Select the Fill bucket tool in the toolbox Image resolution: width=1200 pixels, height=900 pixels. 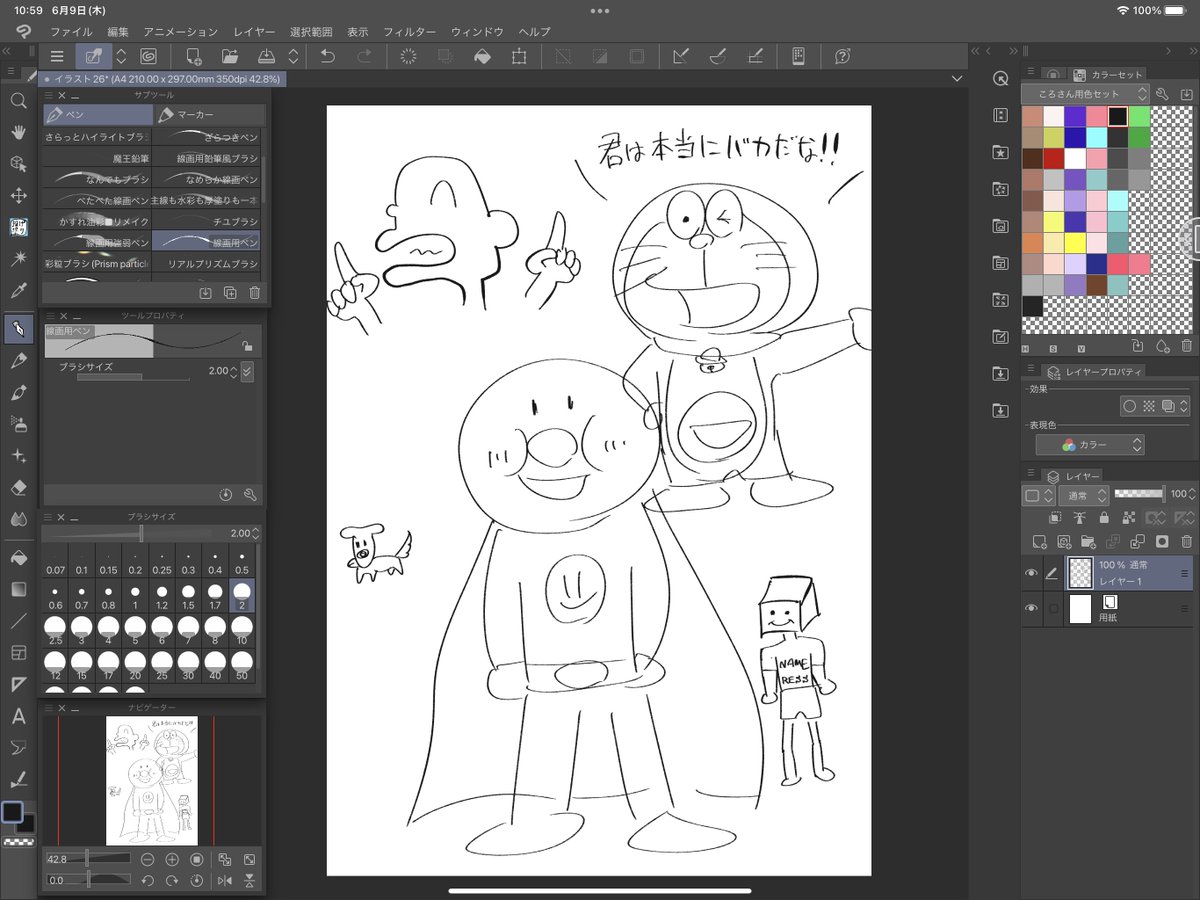tap(18, 557)
